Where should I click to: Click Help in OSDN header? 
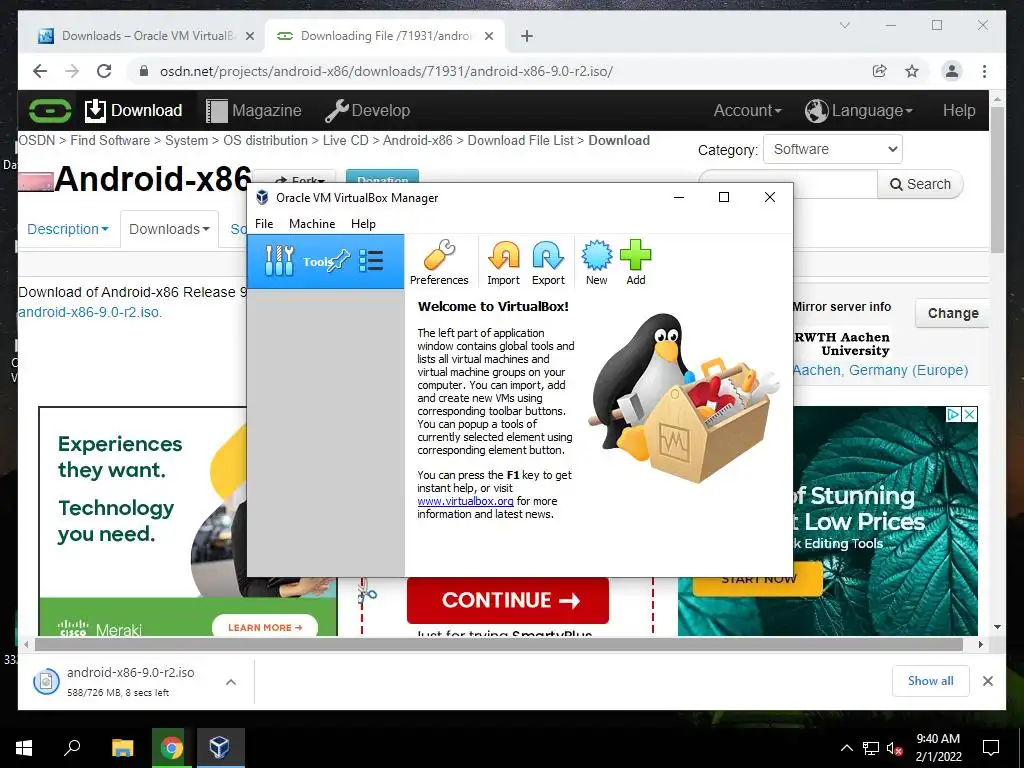tap(959, 110)
